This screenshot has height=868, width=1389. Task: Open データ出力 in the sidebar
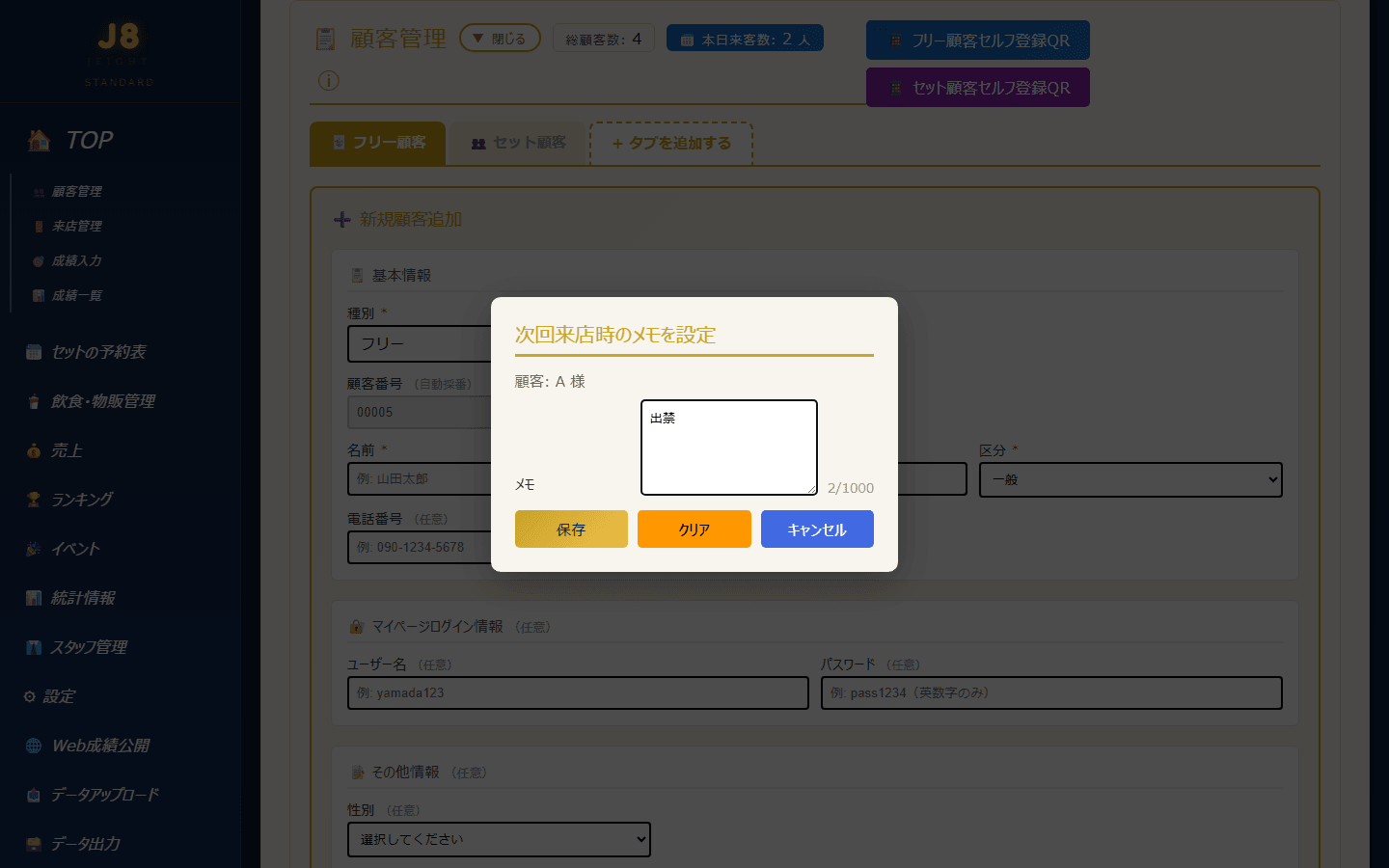click(86, 844)
